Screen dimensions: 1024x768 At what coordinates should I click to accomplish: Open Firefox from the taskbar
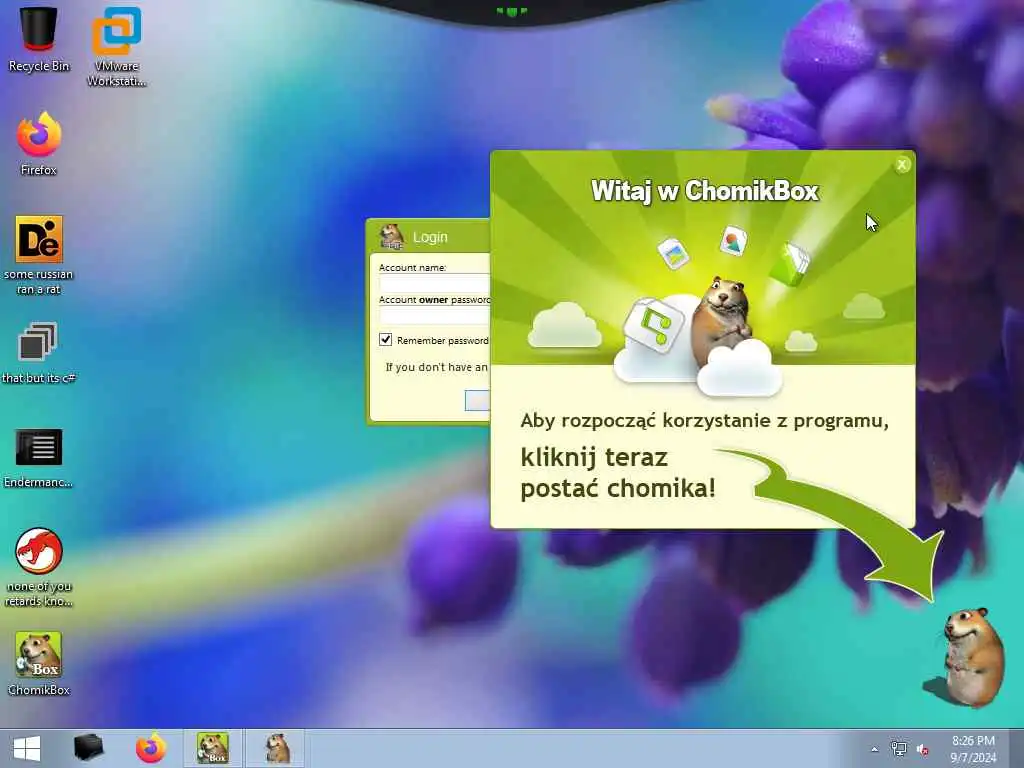(x=151, y=748)
